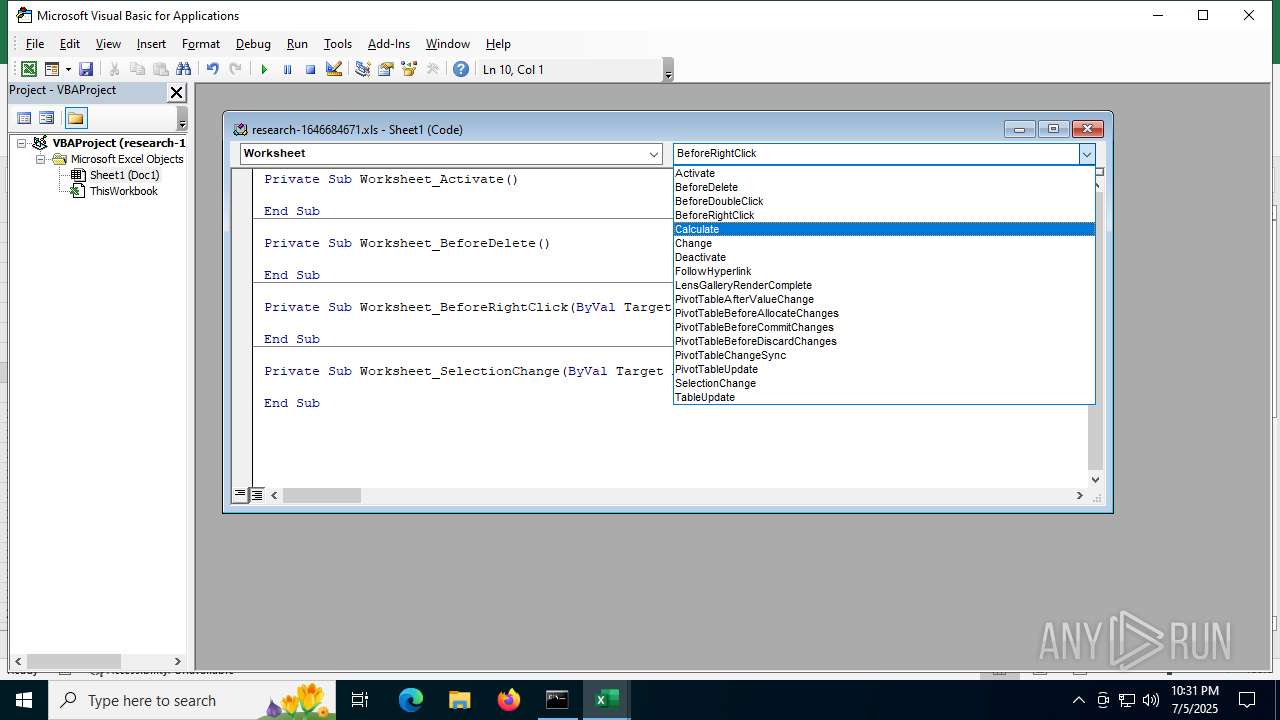Click the Paste toolbar icon
The image size is (1280, 720).
[x=160, y=69]
